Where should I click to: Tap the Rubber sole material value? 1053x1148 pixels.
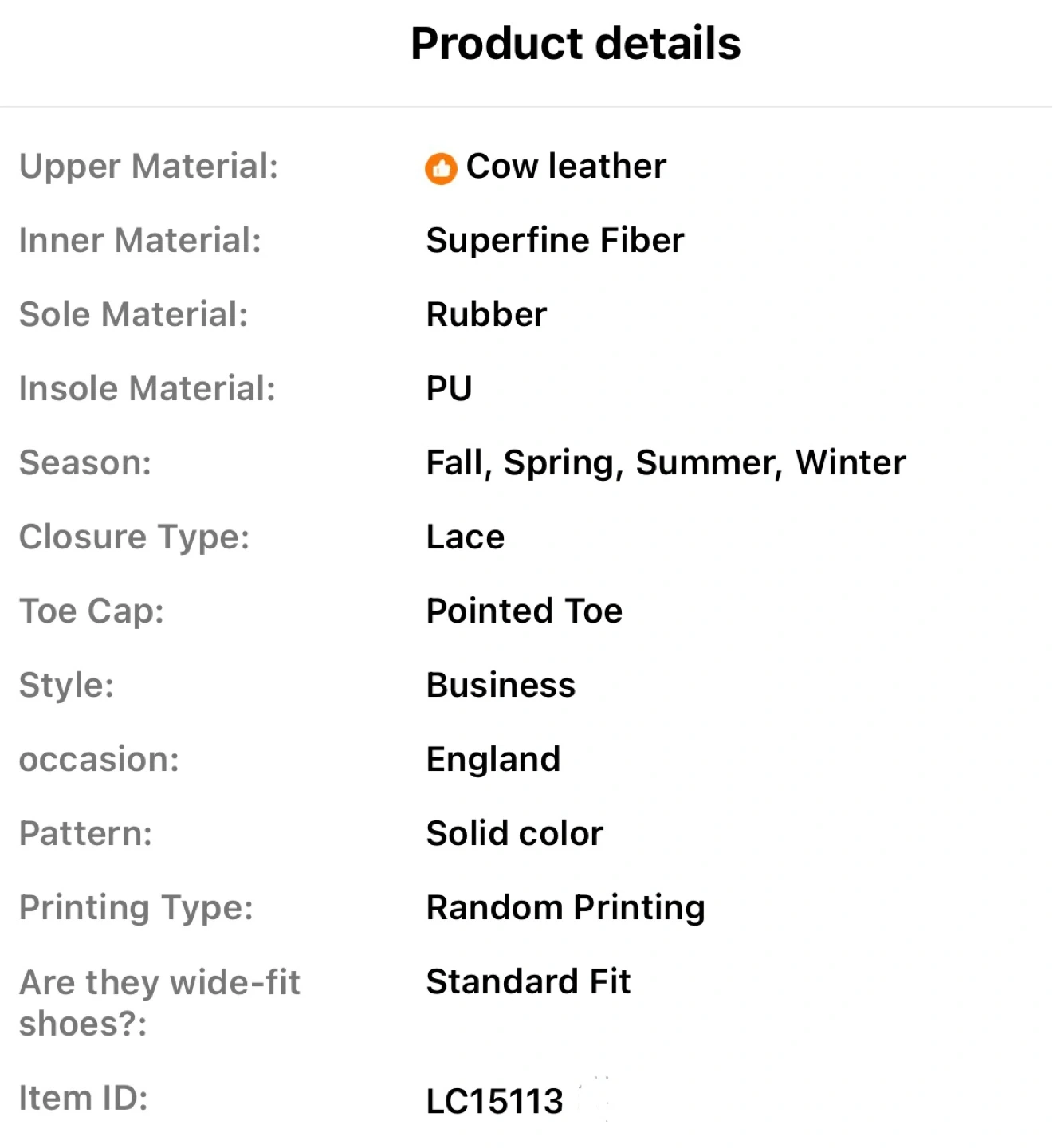[x=486, y=315]
